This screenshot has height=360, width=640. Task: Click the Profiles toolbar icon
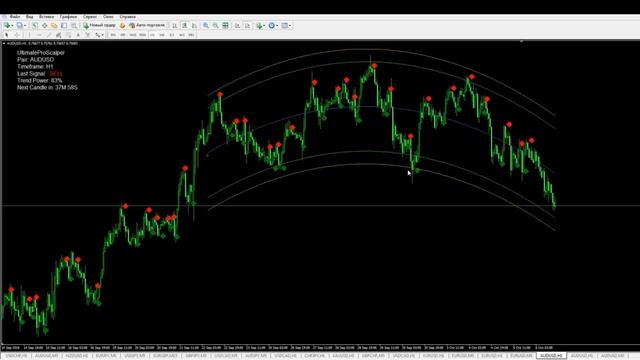pos(19,25)
